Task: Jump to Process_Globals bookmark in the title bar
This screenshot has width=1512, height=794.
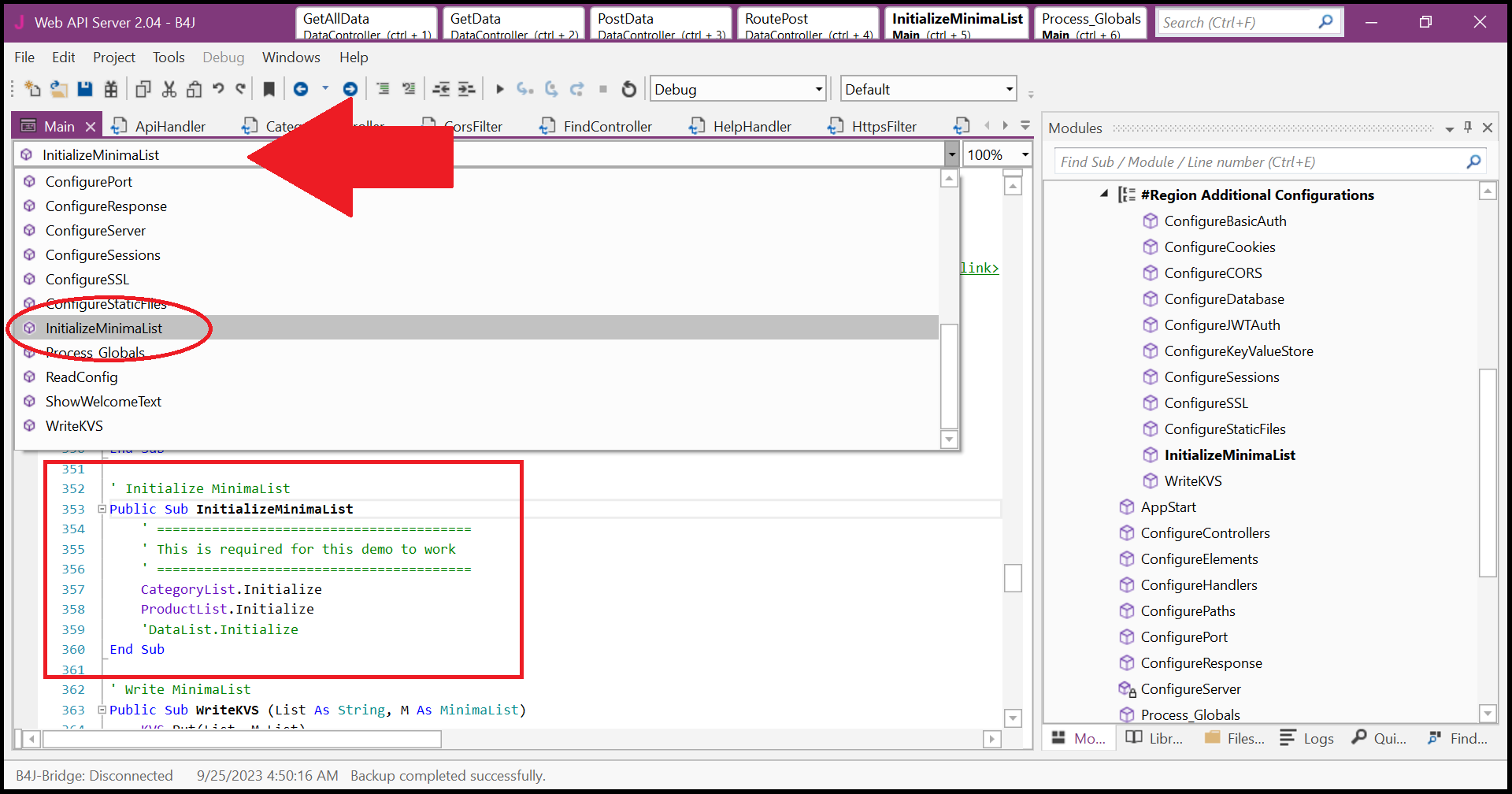Action: click(1091, 24)
